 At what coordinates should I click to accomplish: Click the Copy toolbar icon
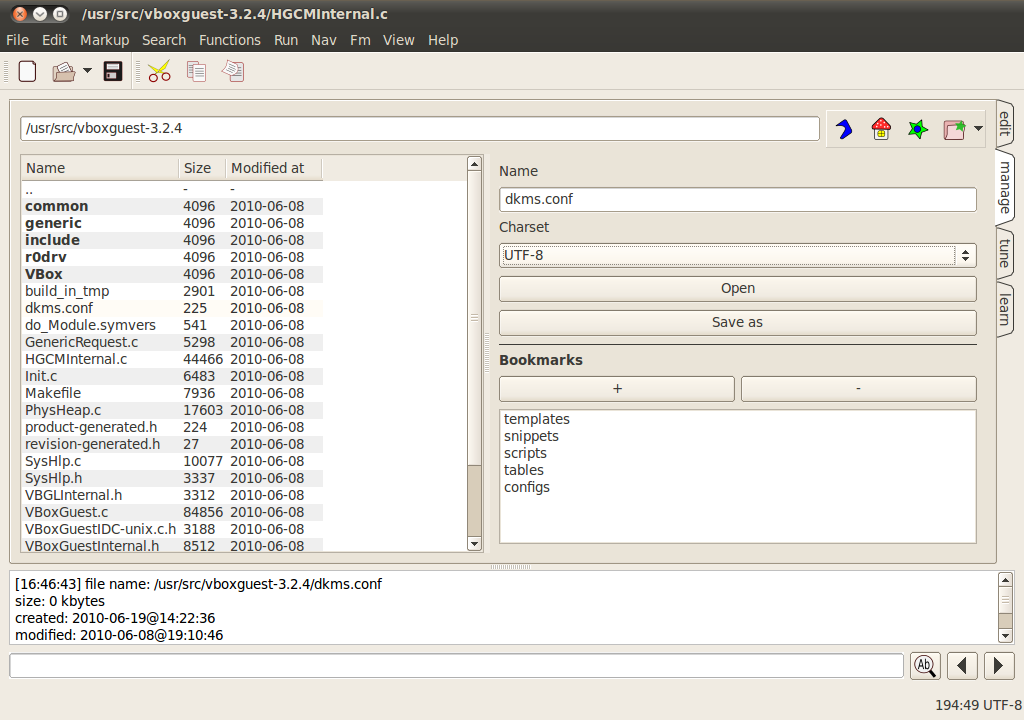(x=196, y=71)
